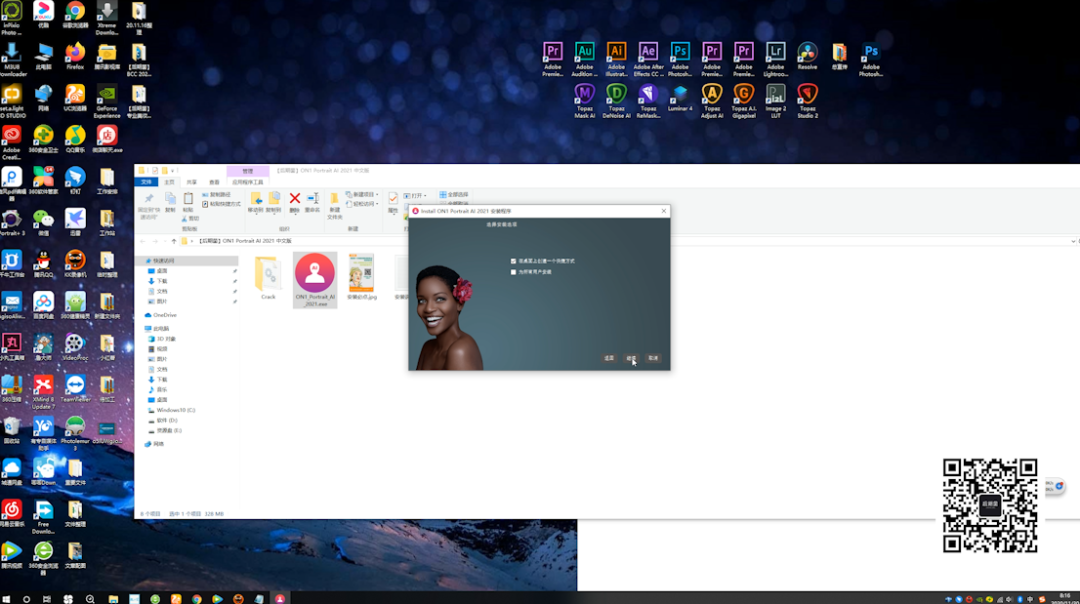Viewport: 1080px width, 604px height.
Task: Open the blue File menu tab
Action: tap(147, 183)
